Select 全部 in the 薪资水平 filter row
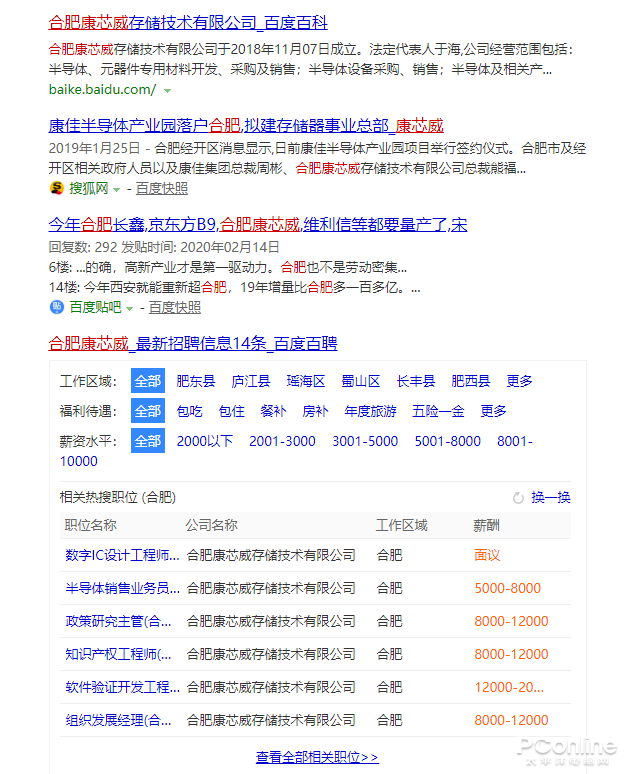Screen dimensions: 627x774 pyautogui.click(x=147, y=441)
